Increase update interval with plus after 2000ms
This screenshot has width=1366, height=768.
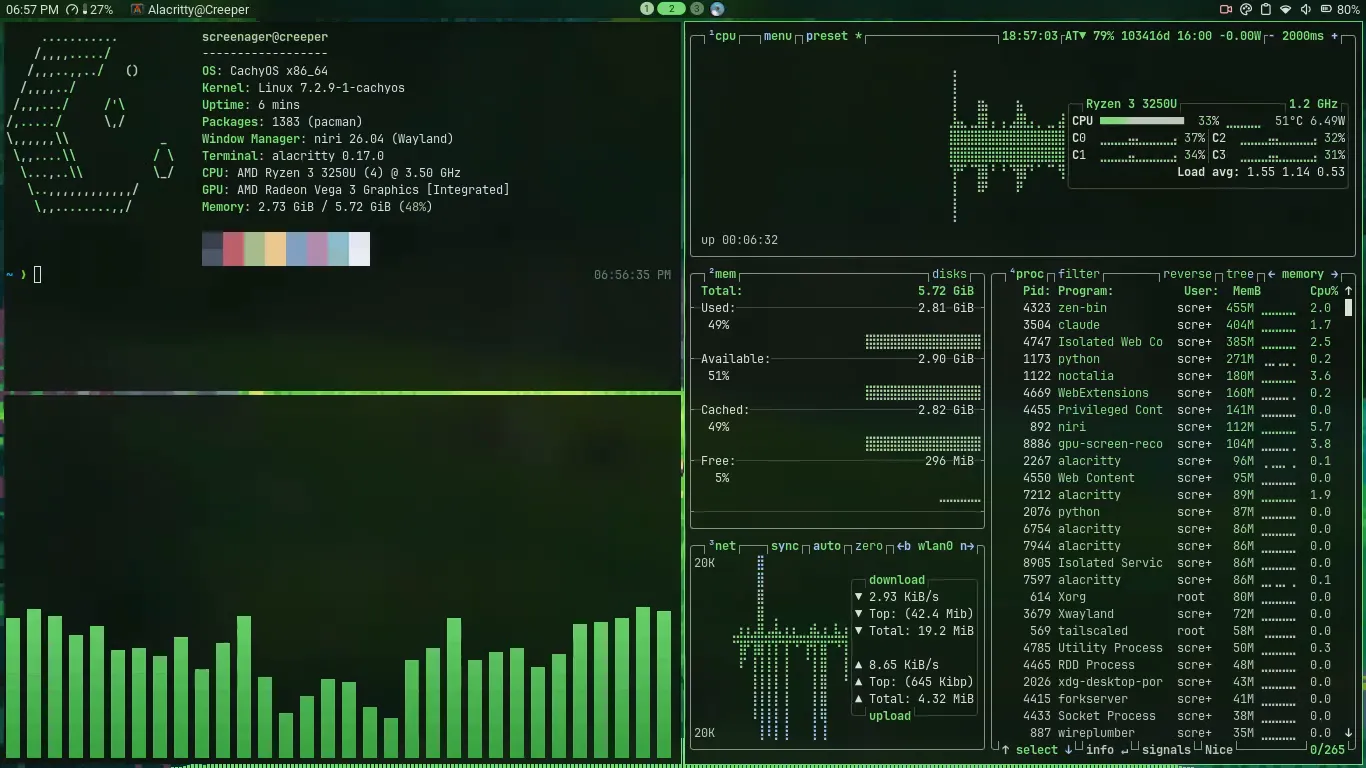click(1334, 36)
